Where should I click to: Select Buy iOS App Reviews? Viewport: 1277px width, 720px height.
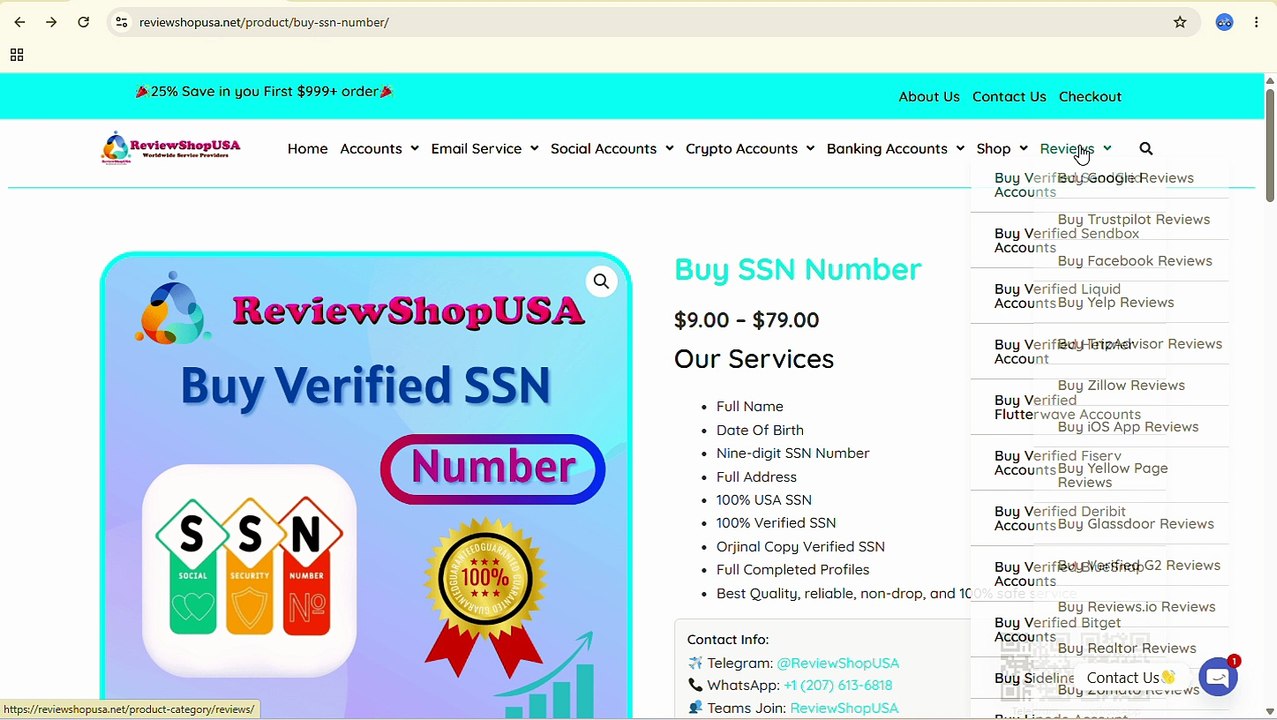[1127, 427]
